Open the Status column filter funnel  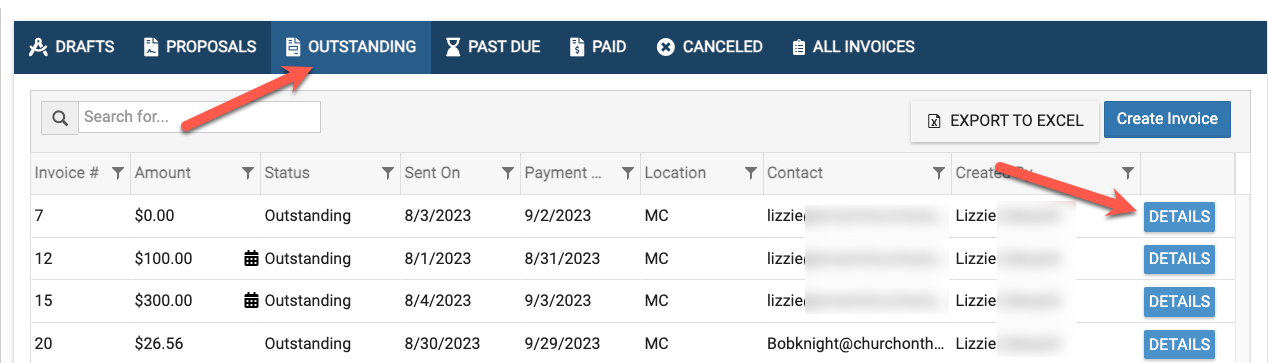pyautogui.click(x=388, y=173)
